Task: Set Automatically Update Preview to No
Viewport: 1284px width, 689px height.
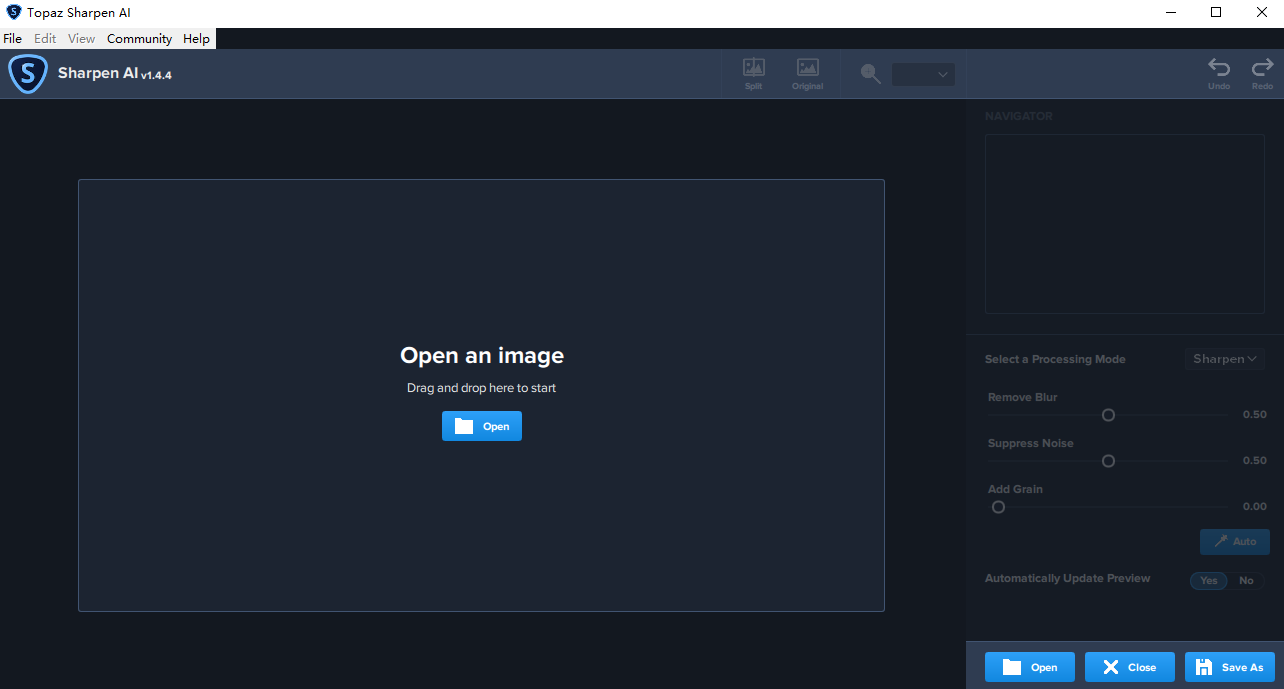Action: coord(1246,581)
